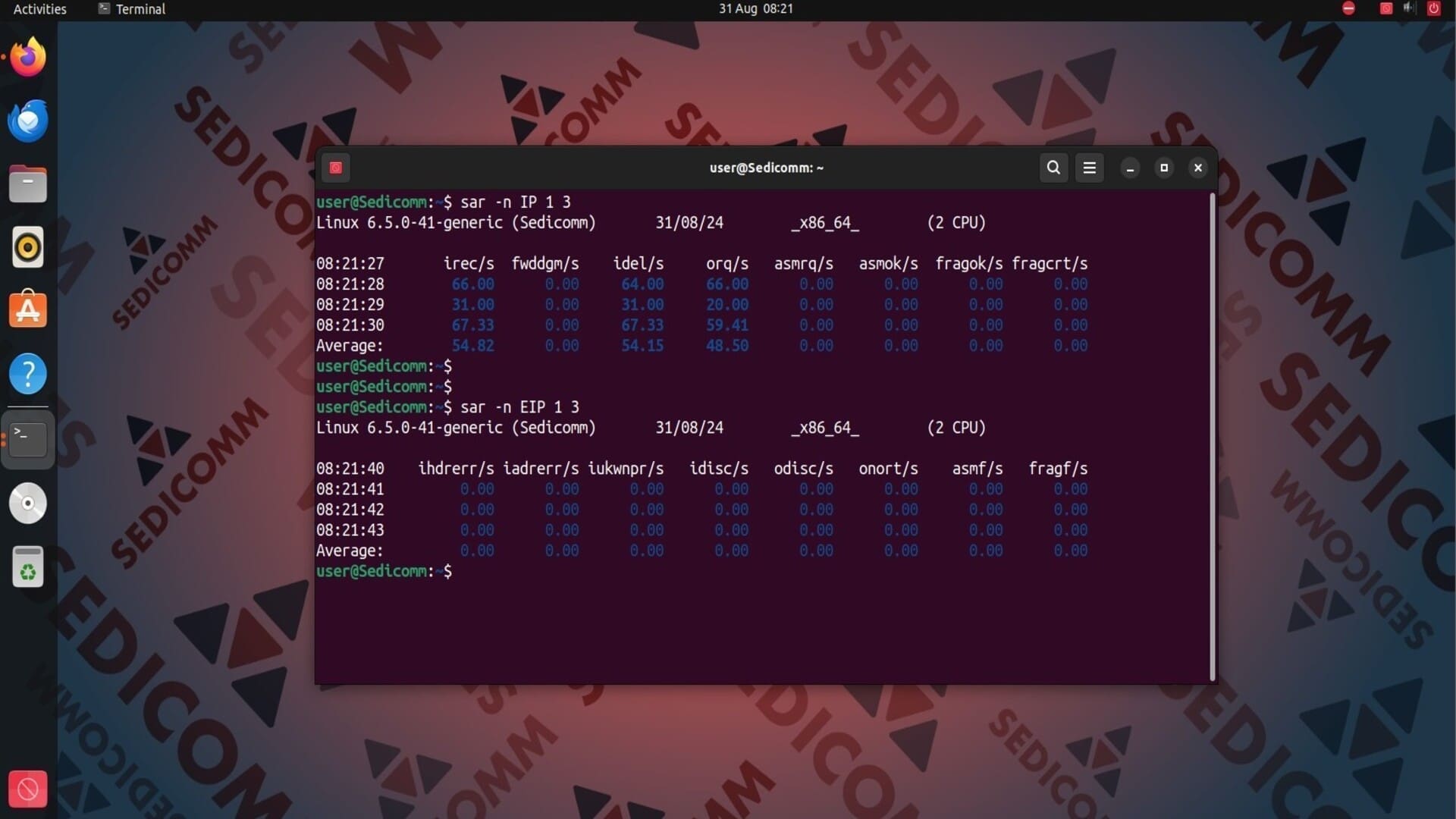
Task: Open the Terminal app menu in top bar
Action: pyautogui.click(x=132, y=9)
